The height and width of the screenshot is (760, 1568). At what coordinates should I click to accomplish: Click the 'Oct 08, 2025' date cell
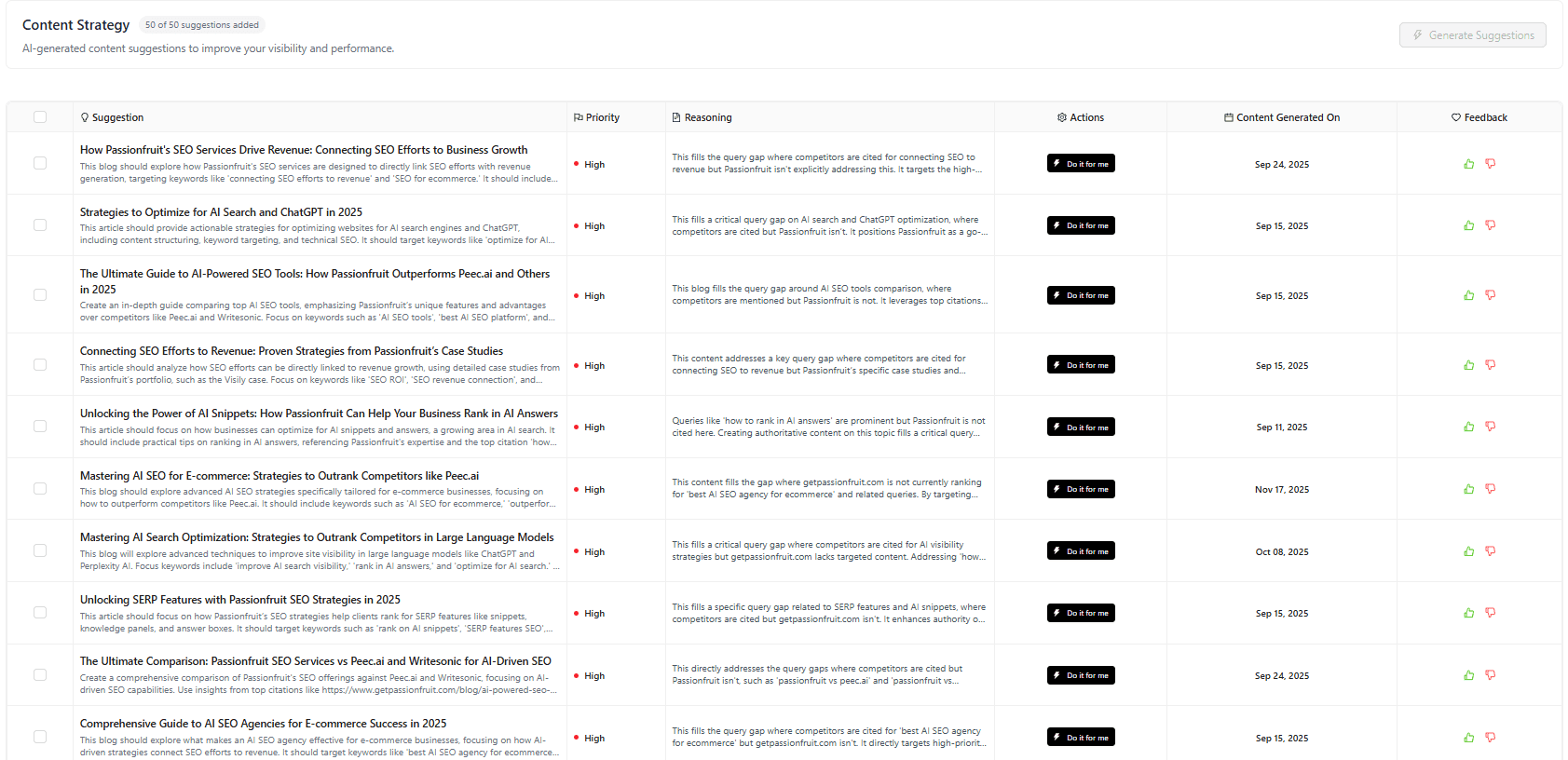click(1282, 552)
